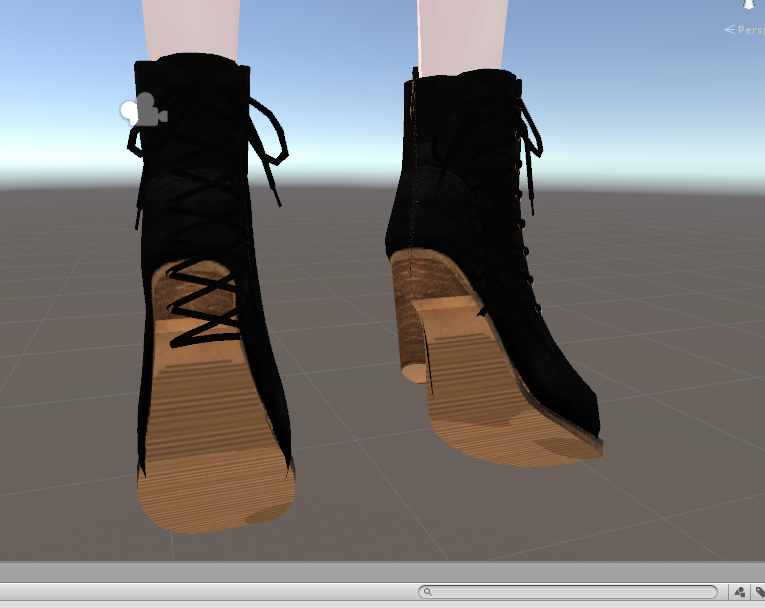765x608 pixels.
Task: Click the magnifier icon in search bar
Action: click(x=427, y=592)
